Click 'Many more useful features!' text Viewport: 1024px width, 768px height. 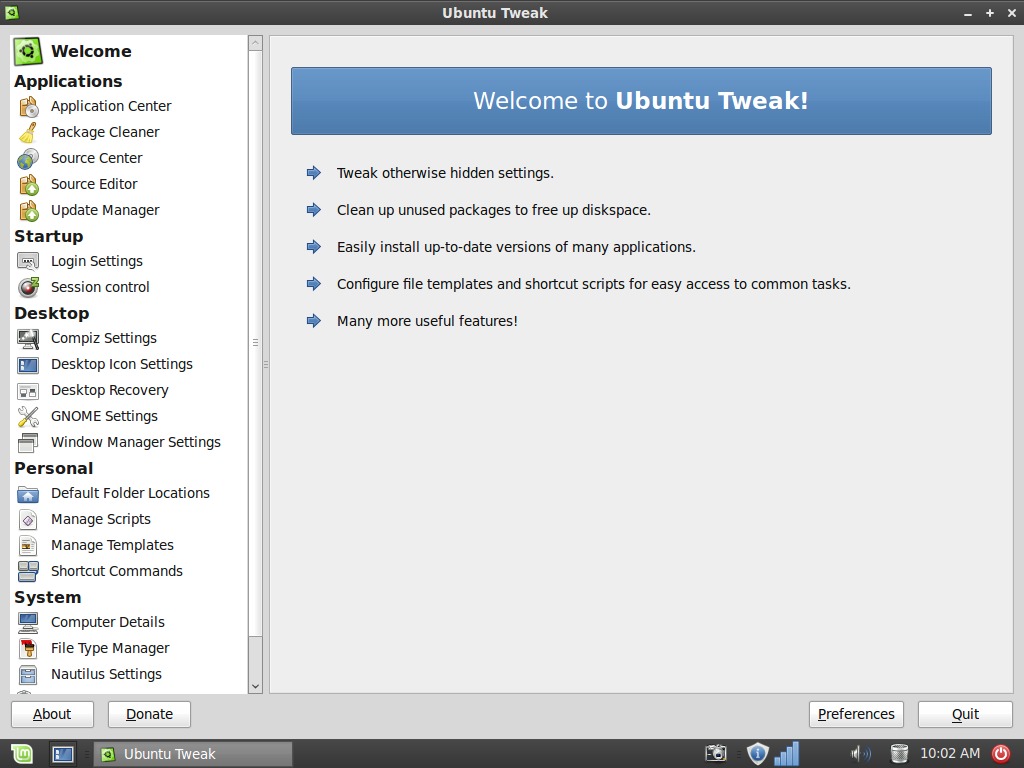[x=427, y=321]
